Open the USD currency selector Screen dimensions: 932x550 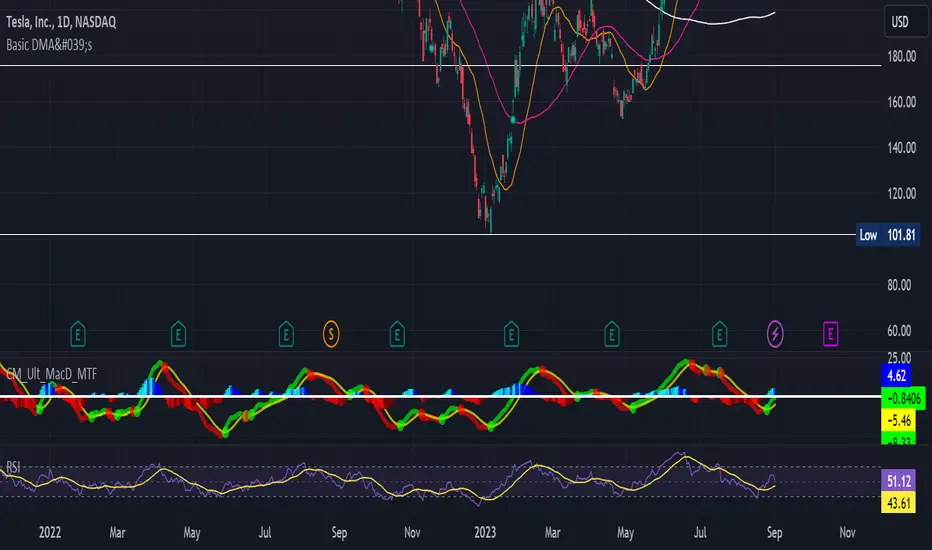[905, 22]
